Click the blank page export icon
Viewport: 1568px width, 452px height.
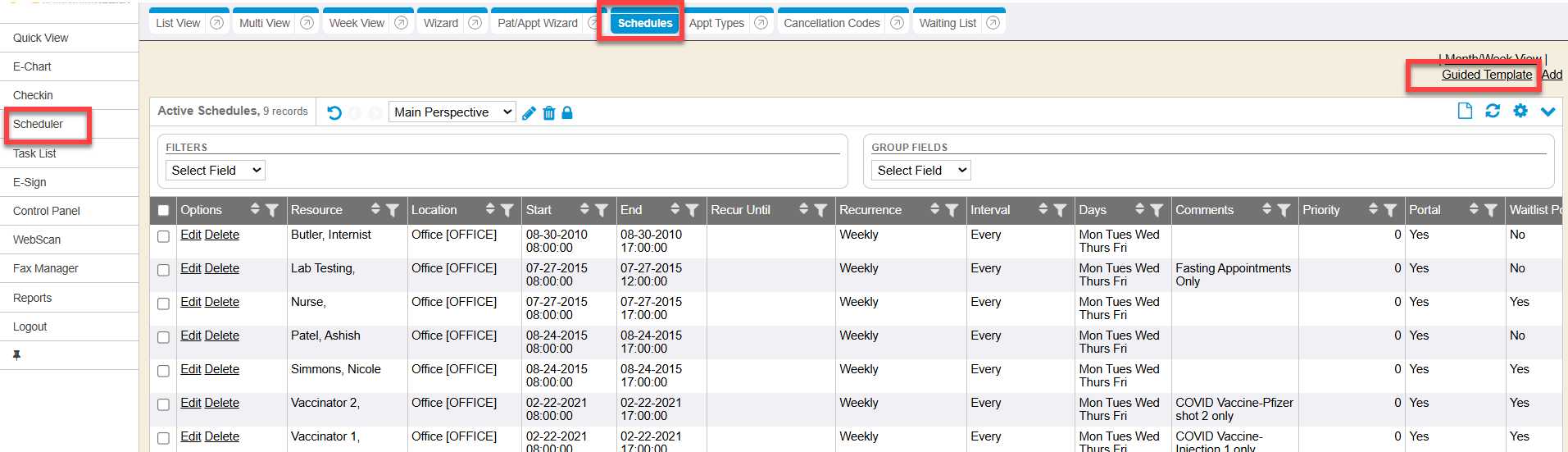point(1465,111)
